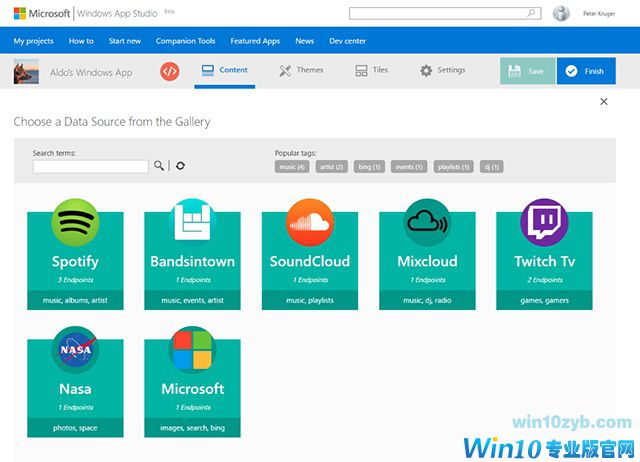Filter by music (4) tag
The height and width of the screenshot is (462, 640).
(x=292, y=167)
